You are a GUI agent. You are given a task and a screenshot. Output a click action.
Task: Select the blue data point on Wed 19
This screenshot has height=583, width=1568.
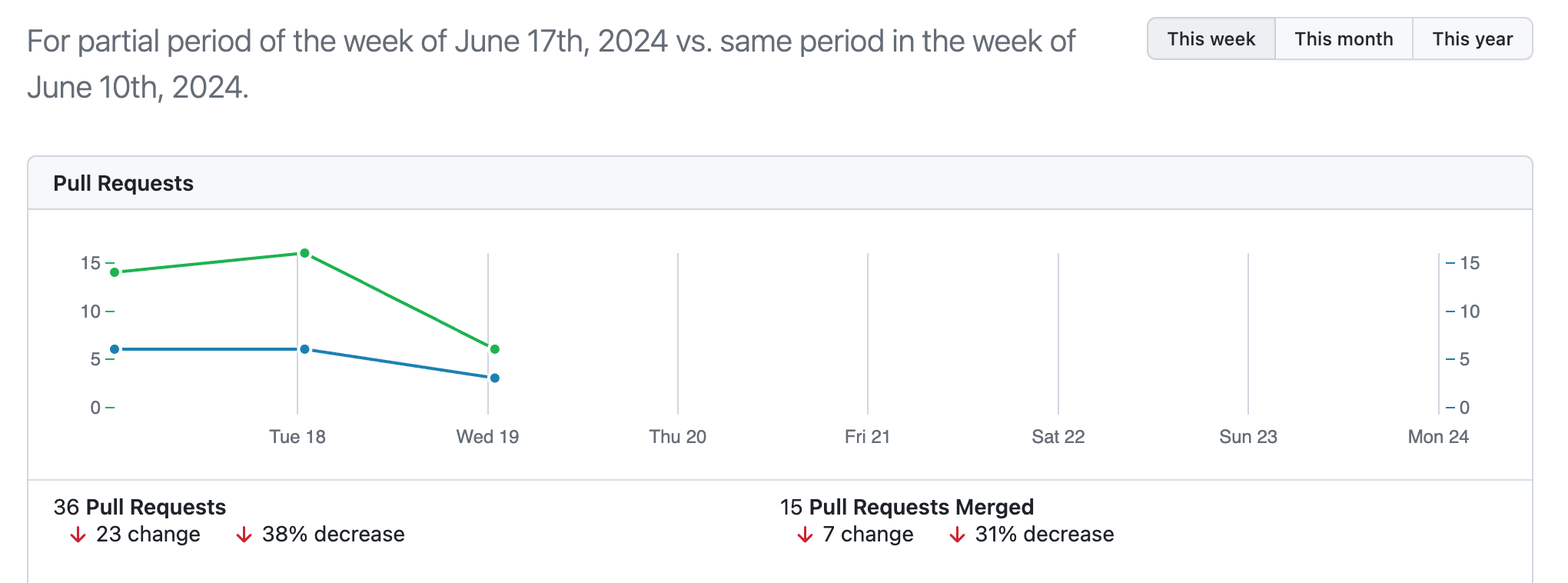[x=493, y=377]
